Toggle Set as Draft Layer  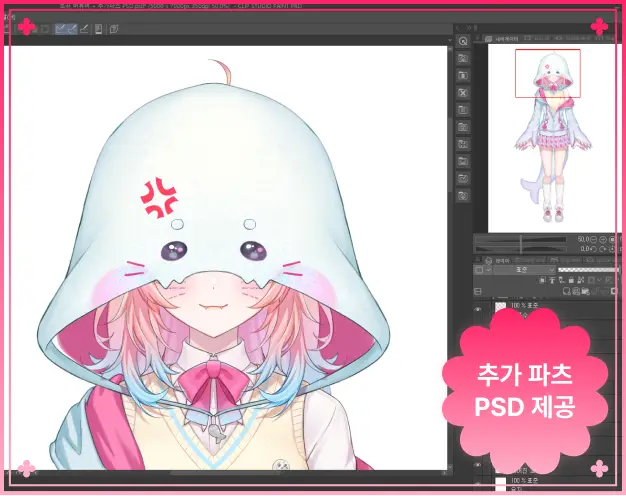tap(562, 280)
